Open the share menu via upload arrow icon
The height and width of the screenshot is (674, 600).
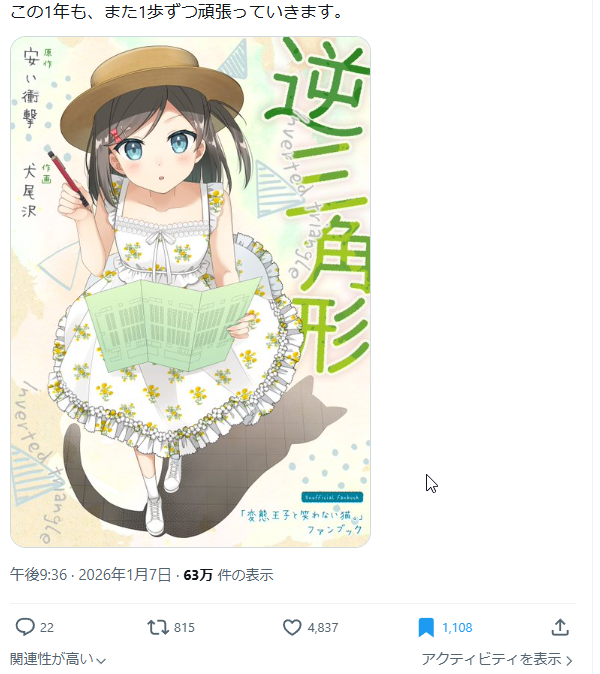point(560,627)
